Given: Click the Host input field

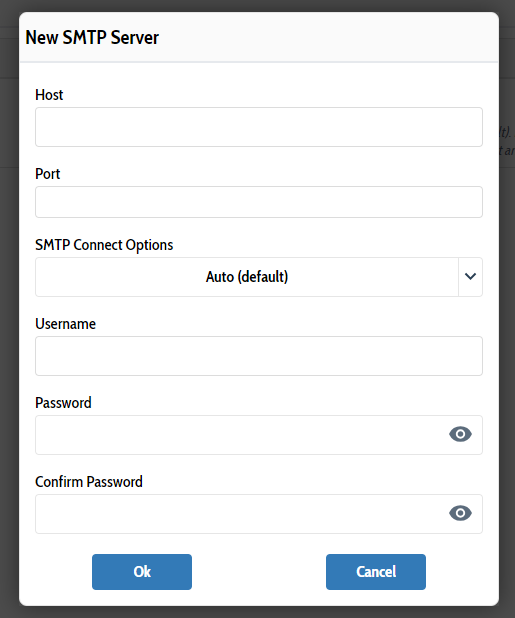Looking at the screenshot, I should tap(259, 127).
